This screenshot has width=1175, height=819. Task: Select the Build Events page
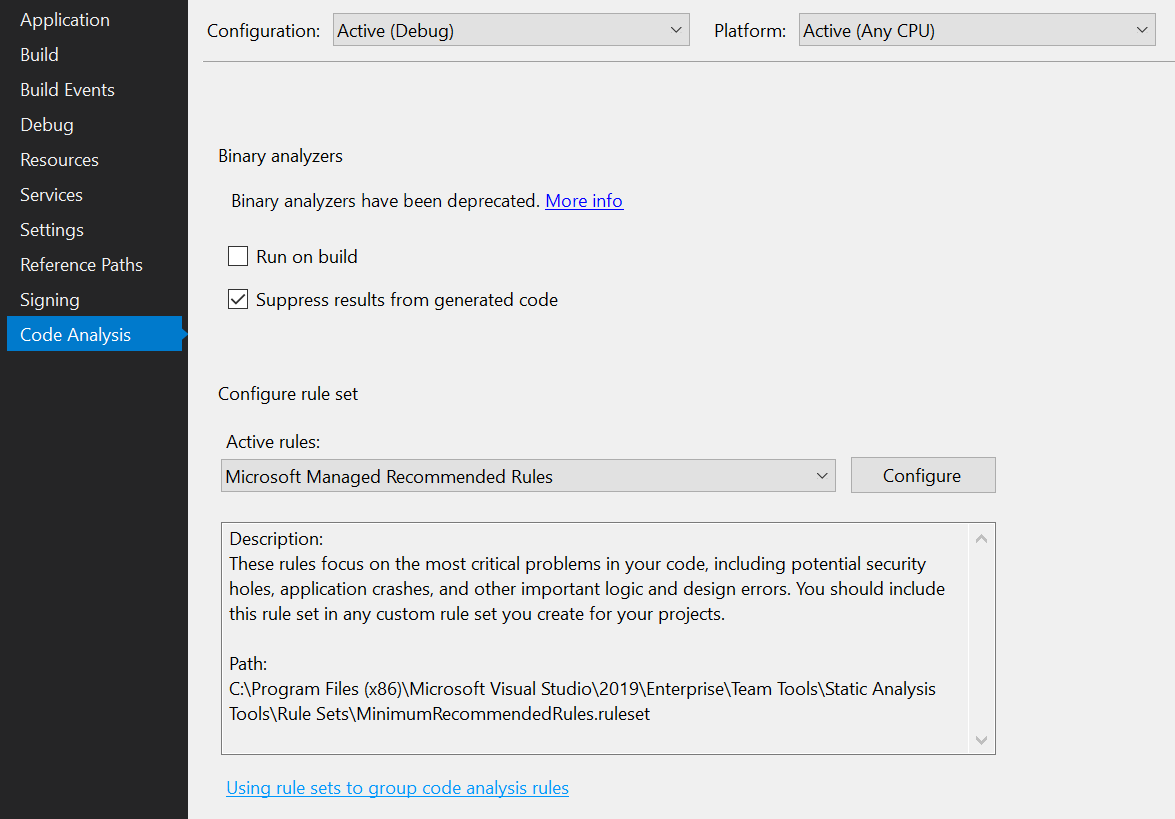coord(66,89)
